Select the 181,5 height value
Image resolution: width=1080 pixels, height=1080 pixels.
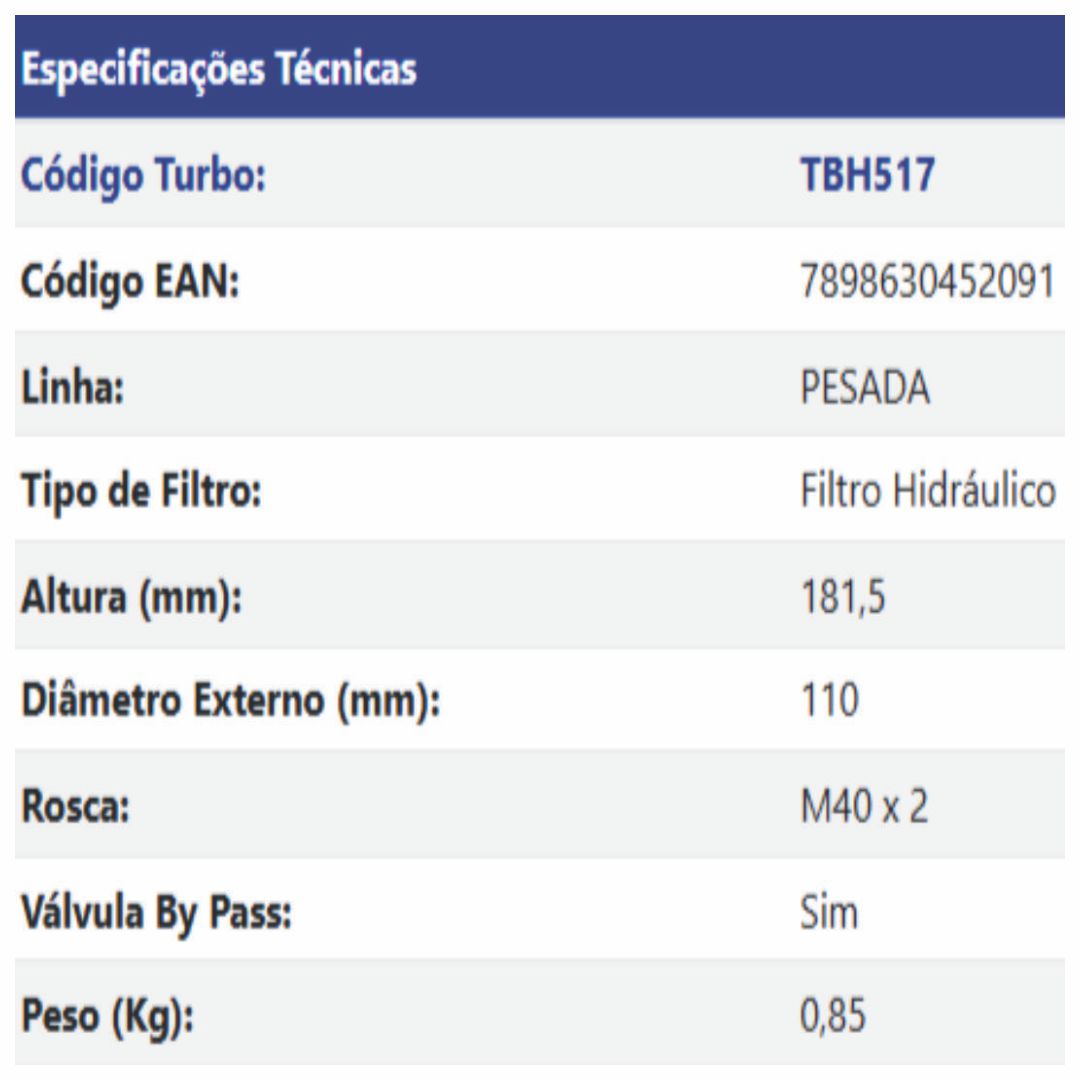(843, 598)
